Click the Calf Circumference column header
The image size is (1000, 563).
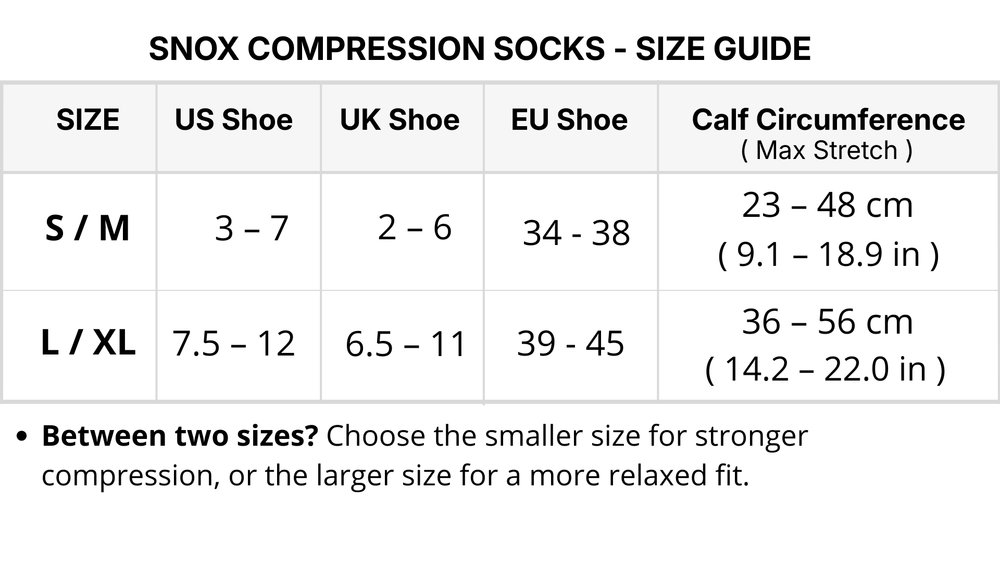click(x=828, y=119)
